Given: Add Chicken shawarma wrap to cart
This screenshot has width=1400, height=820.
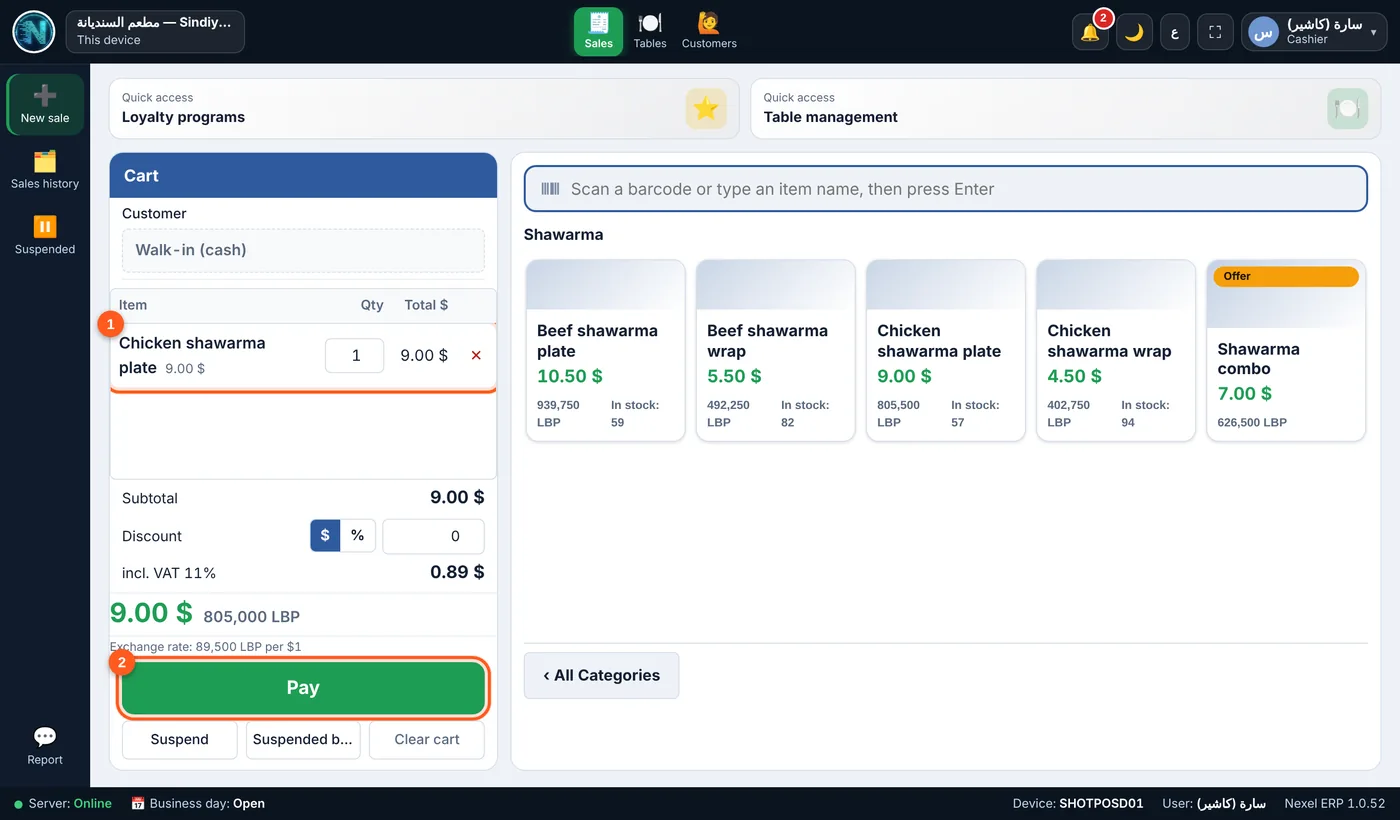Looking at the screenshot, I should click(1116, 350).
